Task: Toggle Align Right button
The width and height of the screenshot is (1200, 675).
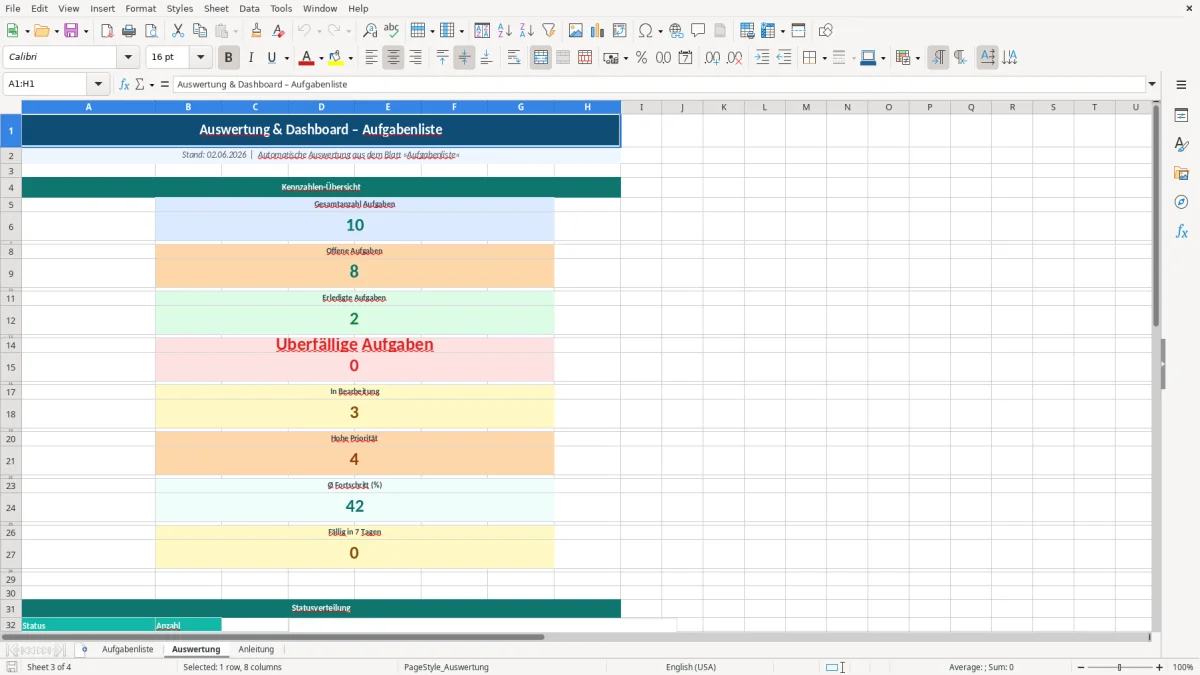Action: pos(415,58)
